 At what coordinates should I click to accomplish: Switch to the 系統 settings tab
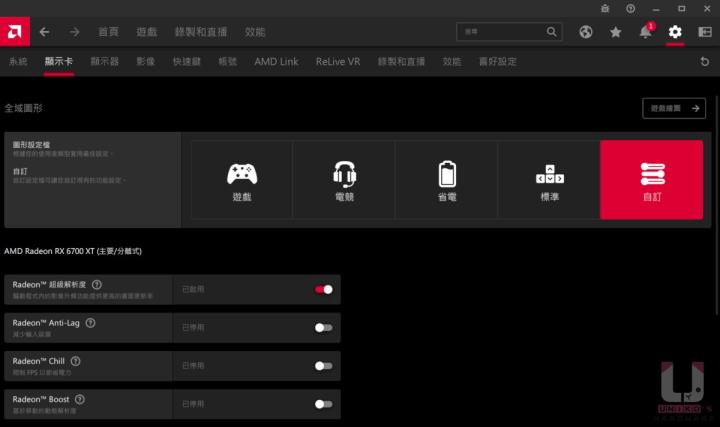click(18, 62)
